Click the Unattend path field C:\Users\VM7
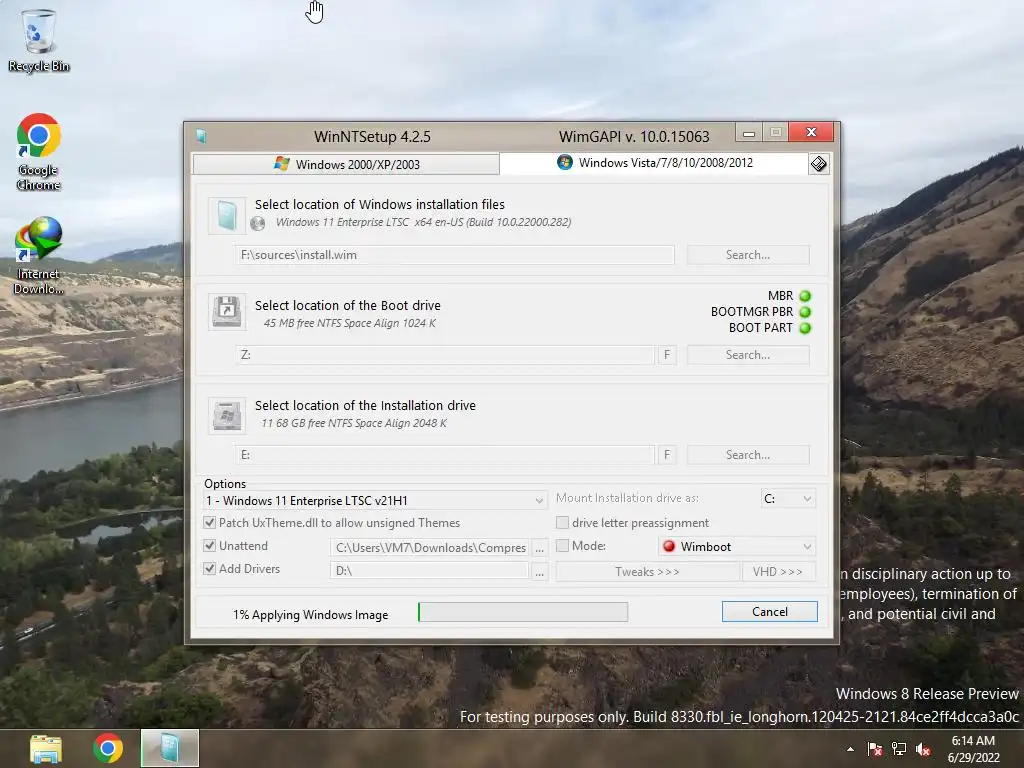 430,547
